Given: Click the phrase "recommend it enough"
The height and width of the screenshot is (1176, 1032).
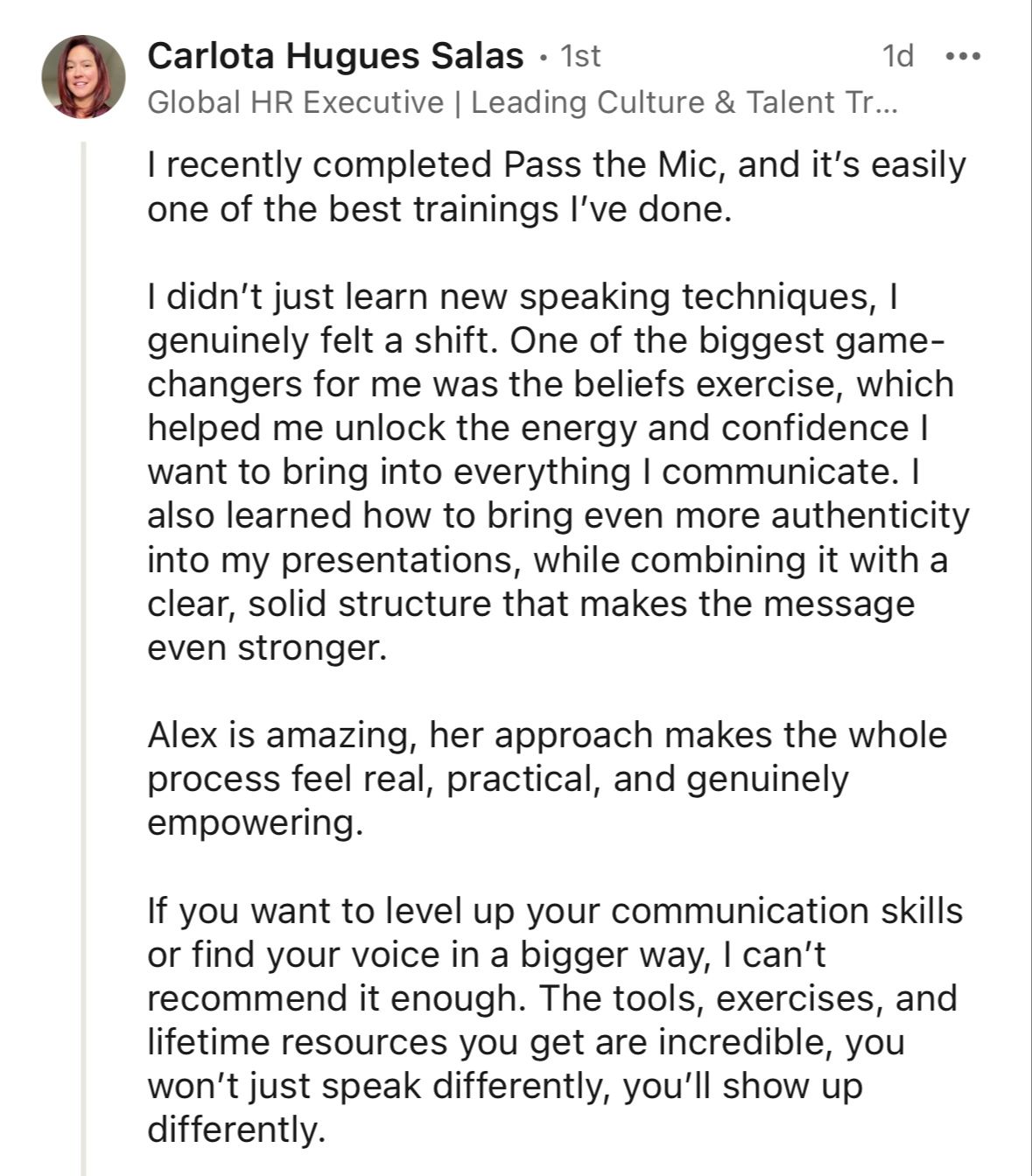Looking at the screenshot, I should [333, 999].
